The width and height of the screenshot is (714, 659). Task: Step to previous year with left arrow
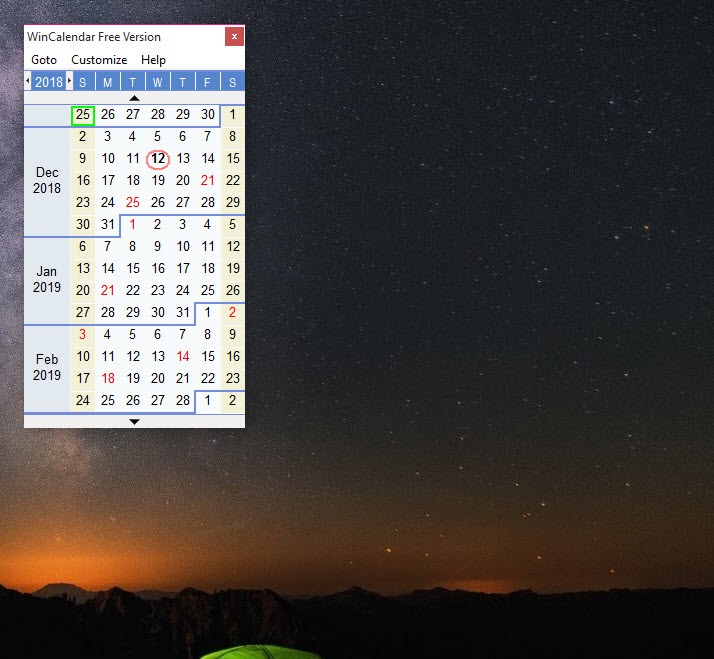coord(28,82)
